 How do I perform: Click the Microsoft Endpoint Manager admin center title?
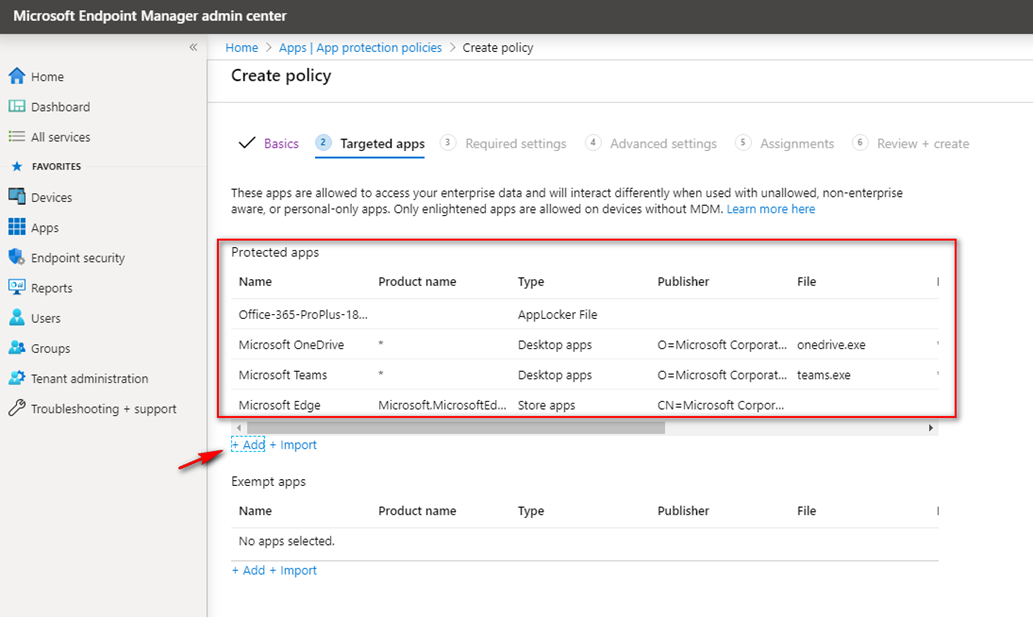(150, 16)
